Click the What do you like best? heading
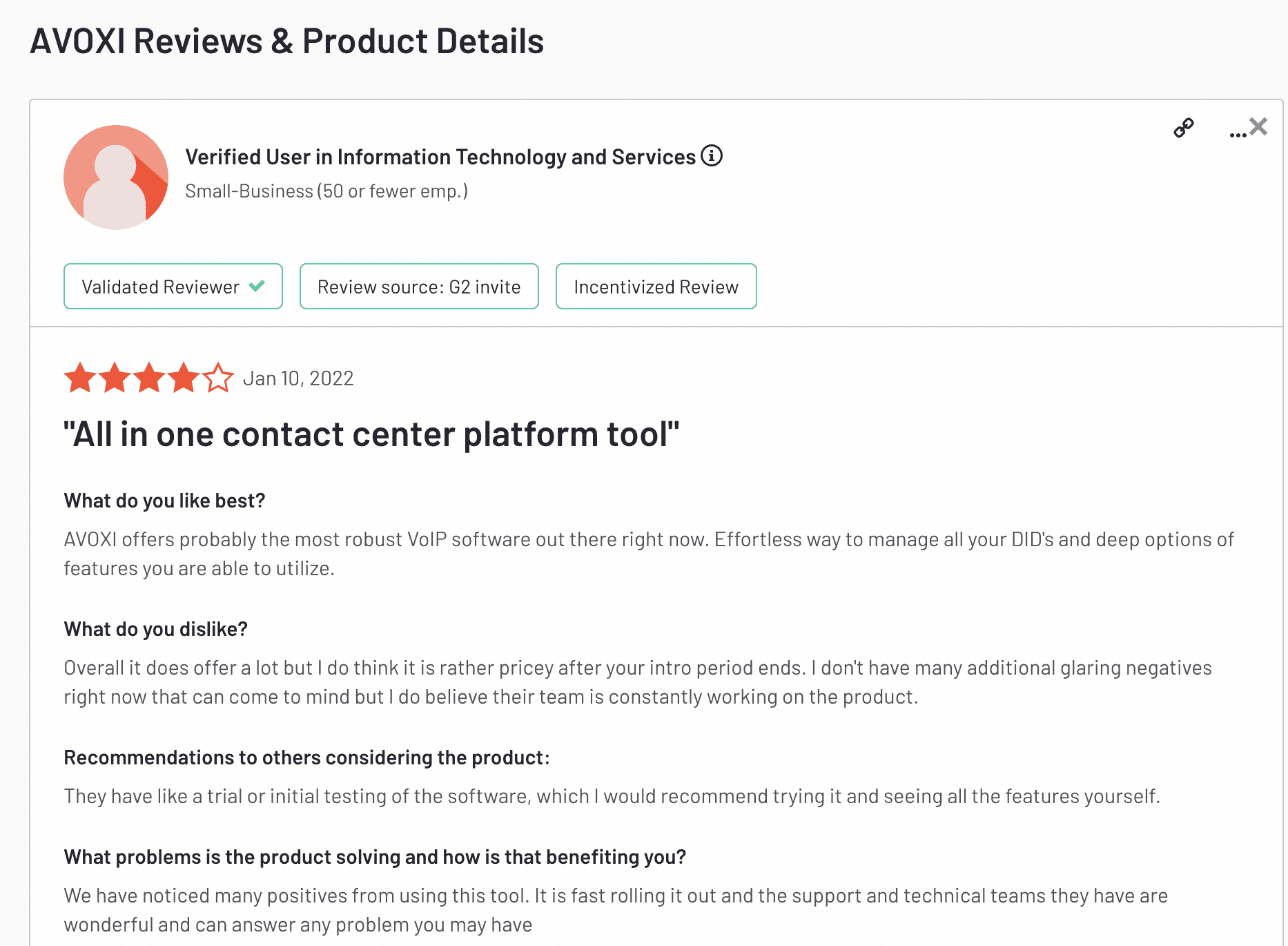 164,501
